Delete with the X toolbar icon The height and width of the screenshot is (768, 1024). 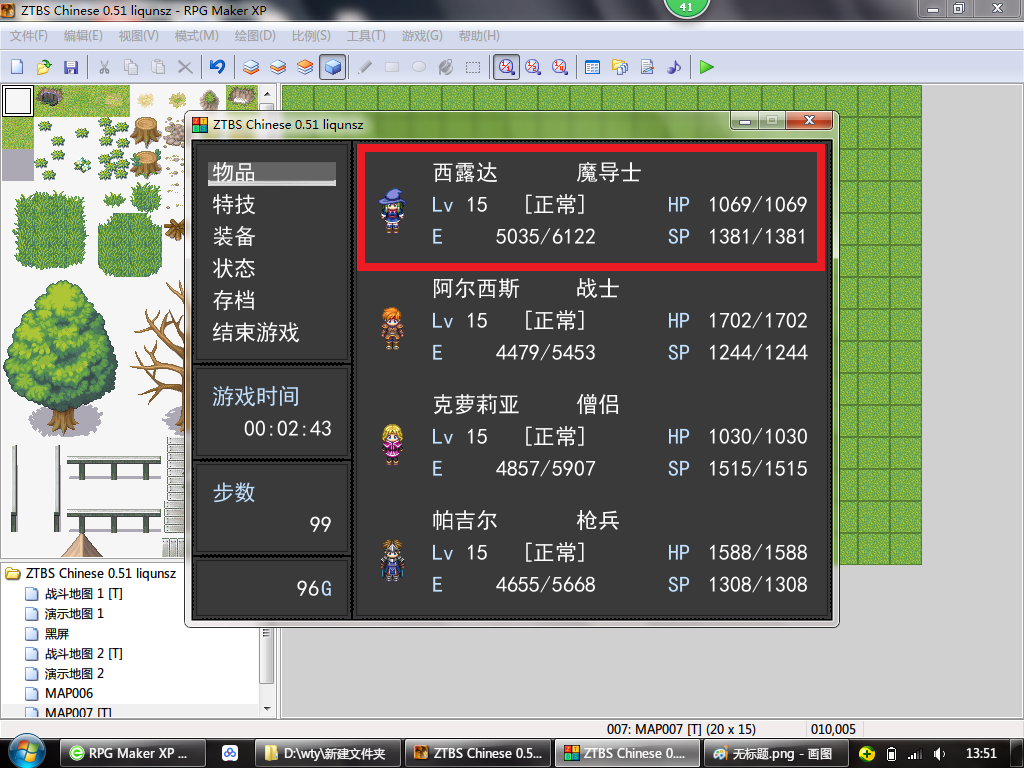click(185, 67)
